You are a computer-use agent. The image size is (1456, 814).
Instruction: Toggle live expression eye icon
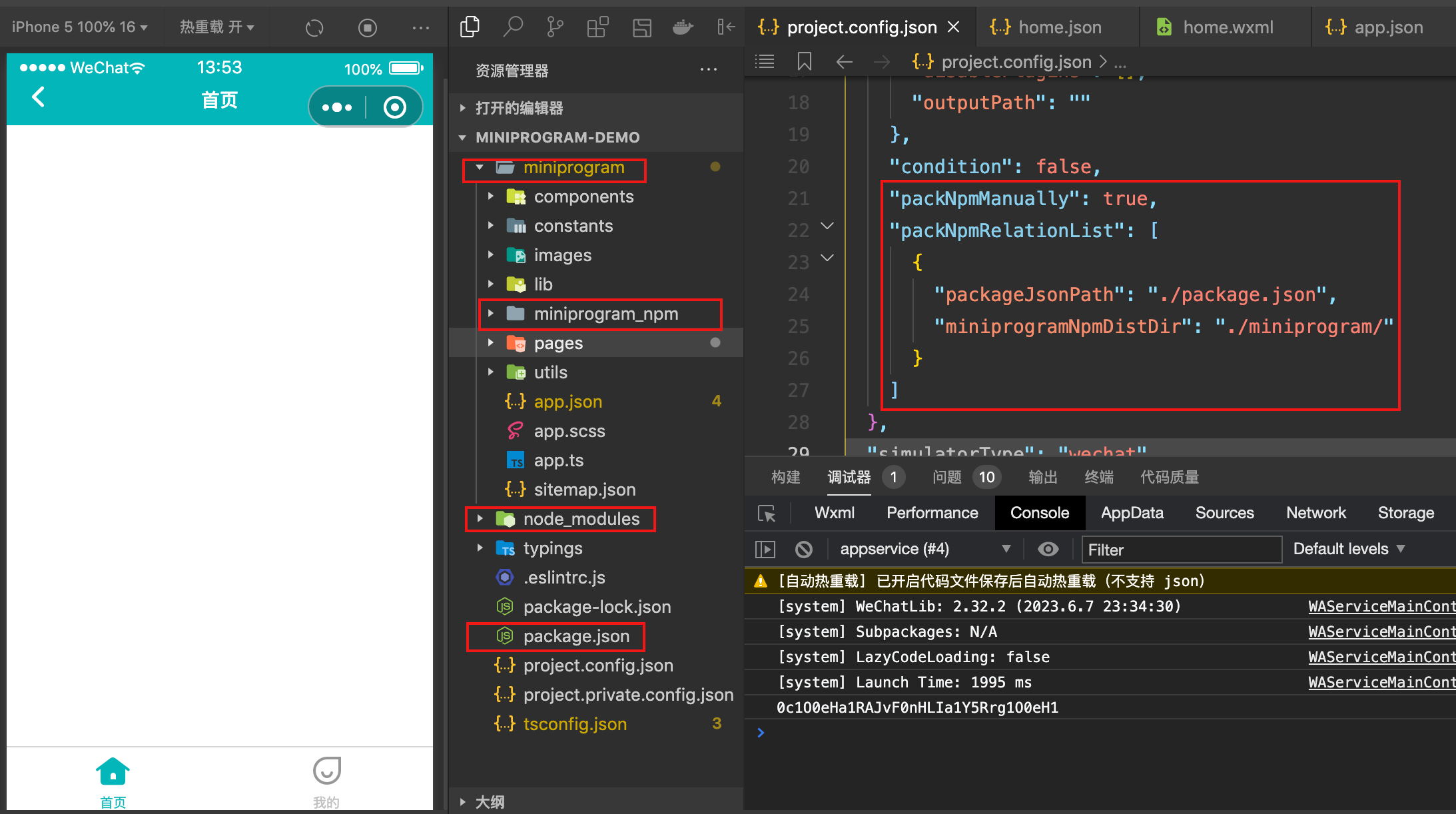click(x=1048, y=549)
